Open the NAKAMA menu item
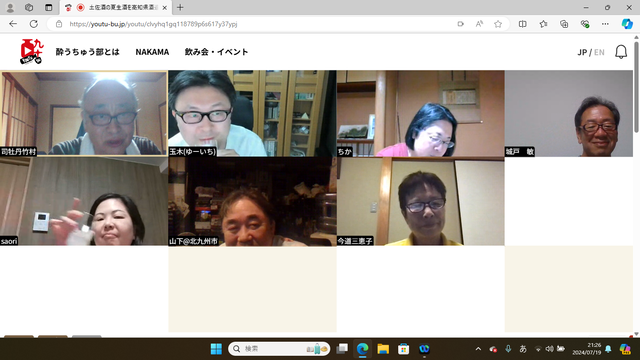Viewport: 640px width, 360px height. click(x=152, y=52)
